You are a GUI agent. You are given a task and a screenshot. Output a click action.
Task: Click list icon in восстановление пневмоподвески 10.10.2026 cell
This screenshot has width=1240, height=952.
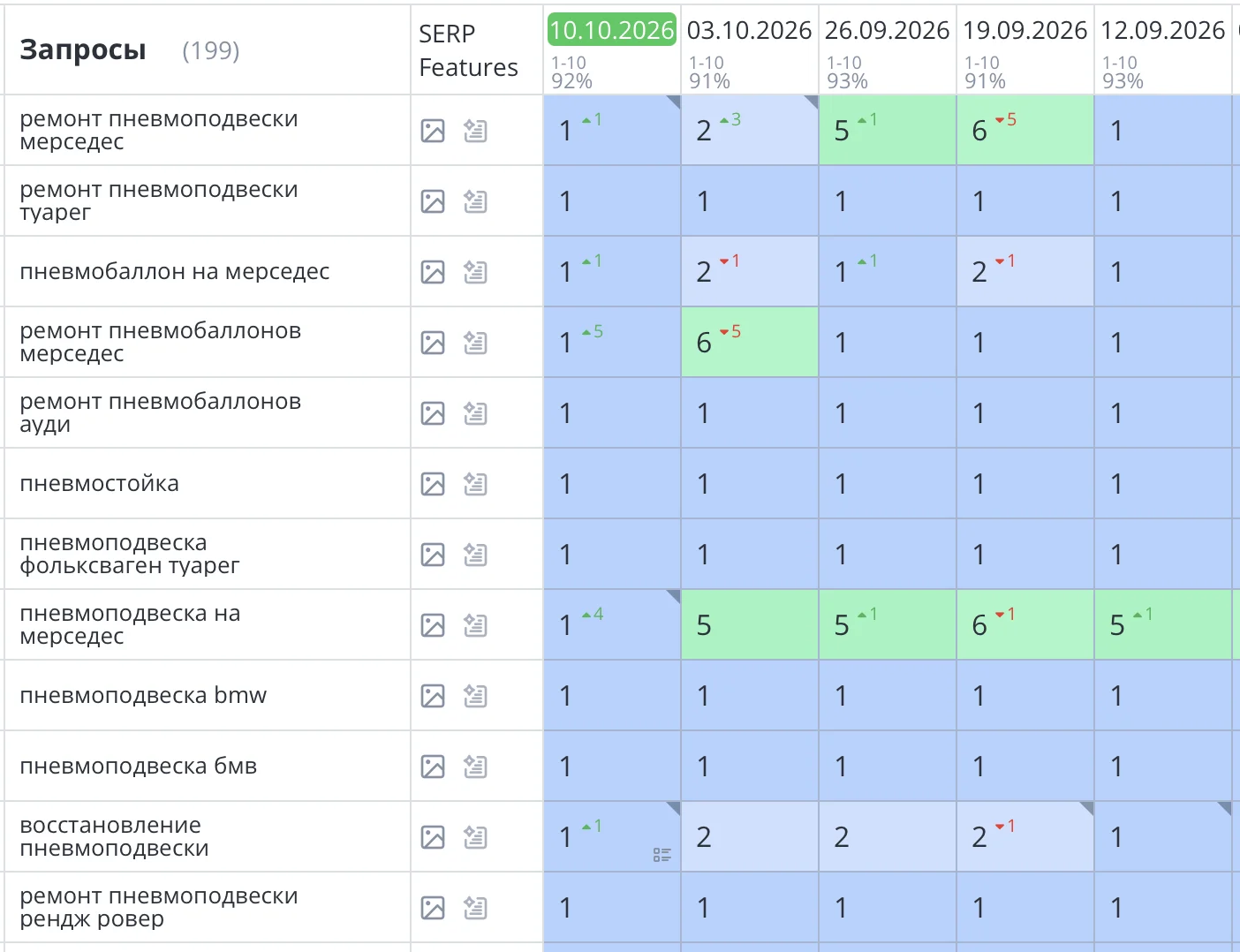tap(662, 855)
